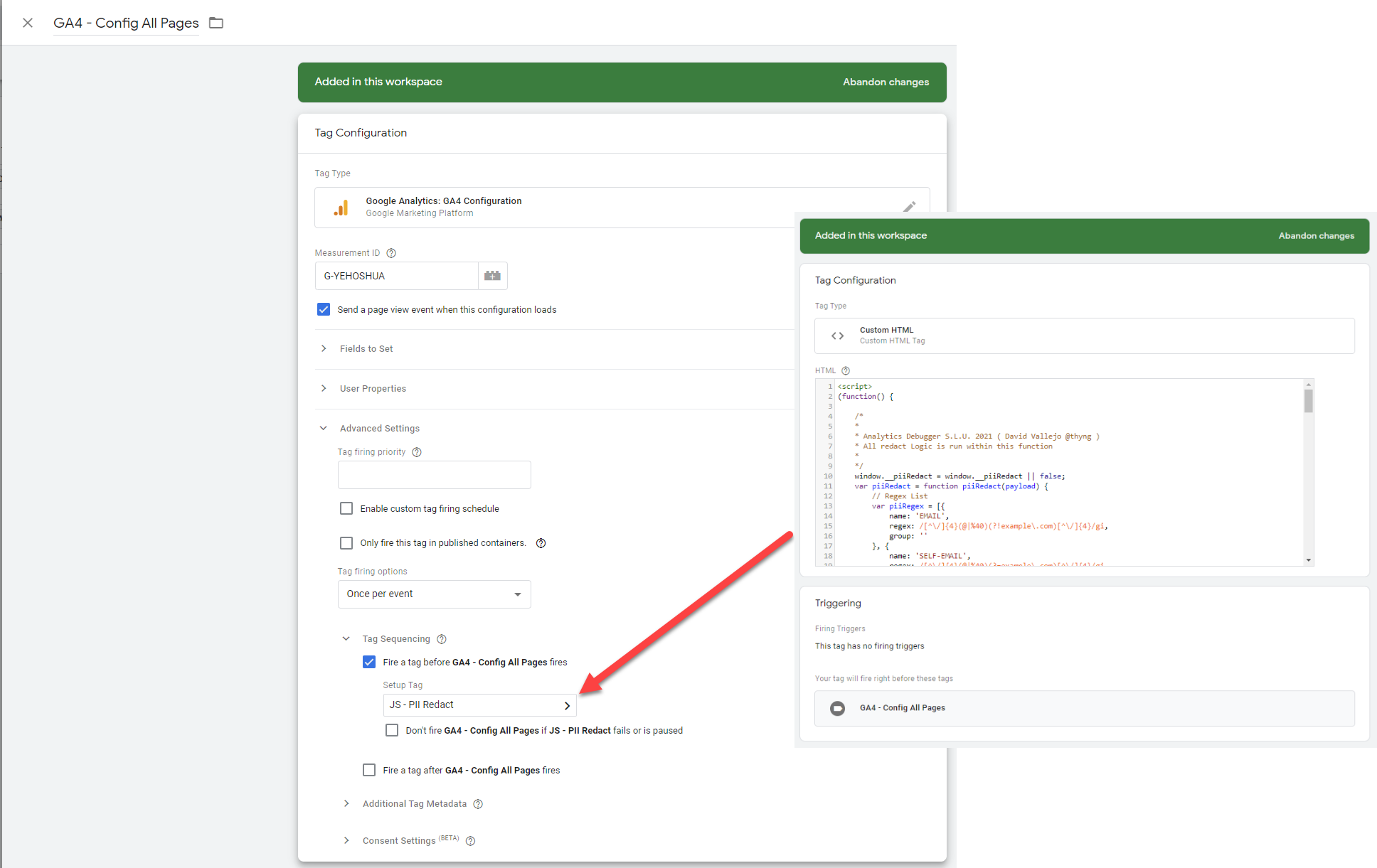Click the HTML code editor scrollbar
1377x868 pixels.
click(x=1308, y=401)
